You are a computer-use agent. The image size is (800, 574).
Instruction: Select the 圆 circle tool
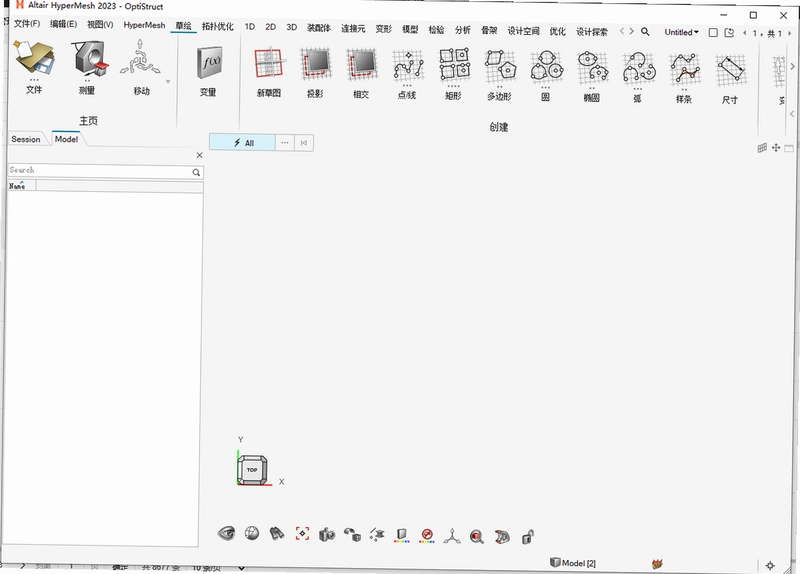[546, 67]
